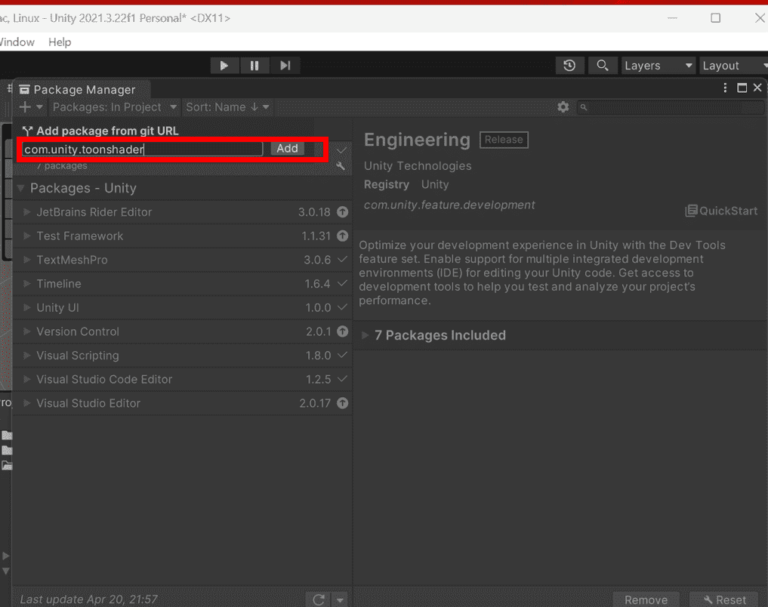The width and height of the screenshot is (768, 607).
Task: Expand the TextMeshPro package entry
Action: [x=27, y=260]
